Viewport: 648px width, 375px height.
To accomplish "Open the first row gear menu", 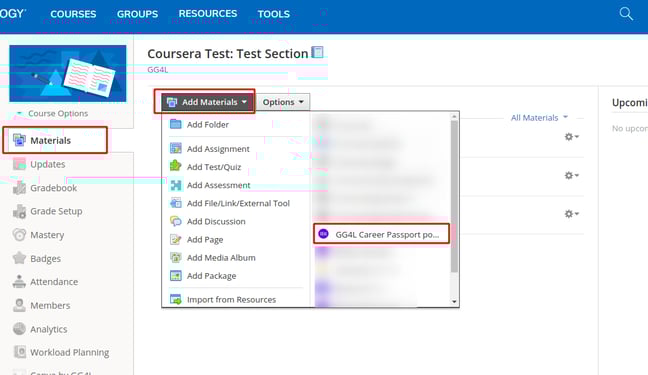I will tap(572, 136).
